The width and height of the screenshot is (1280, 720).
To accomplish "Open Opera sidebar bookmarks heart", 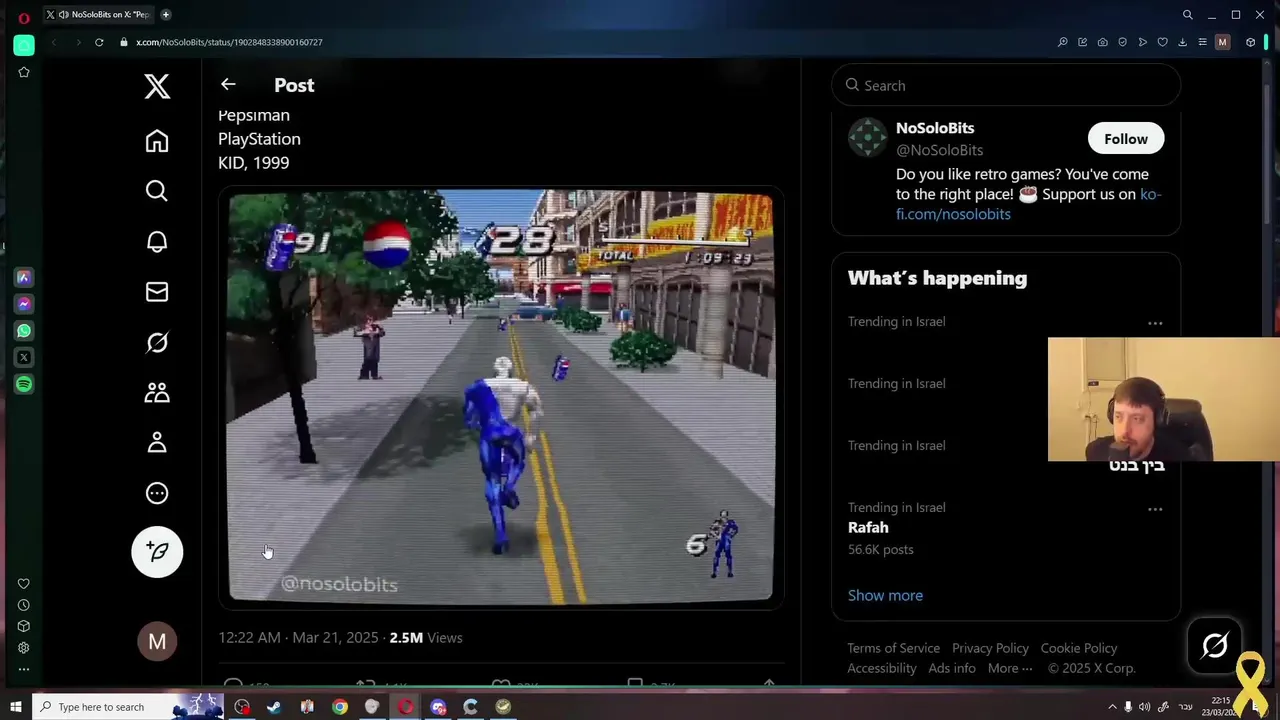I will click(24, 584).
